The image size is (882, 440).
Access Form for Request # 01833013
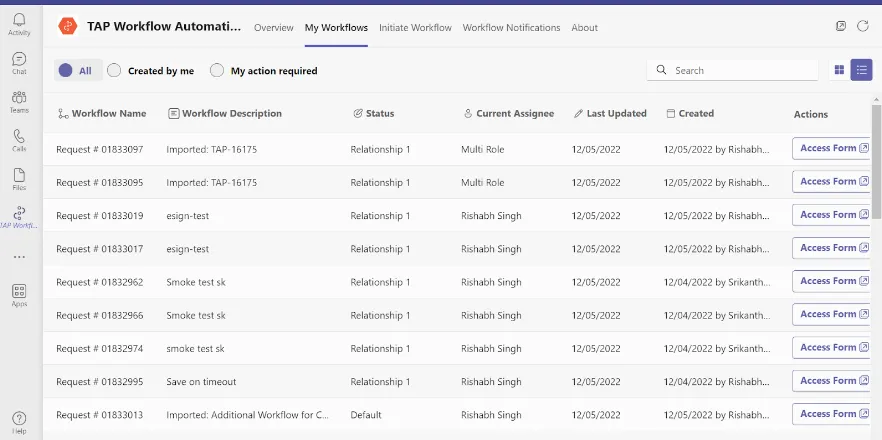[832, 414]
